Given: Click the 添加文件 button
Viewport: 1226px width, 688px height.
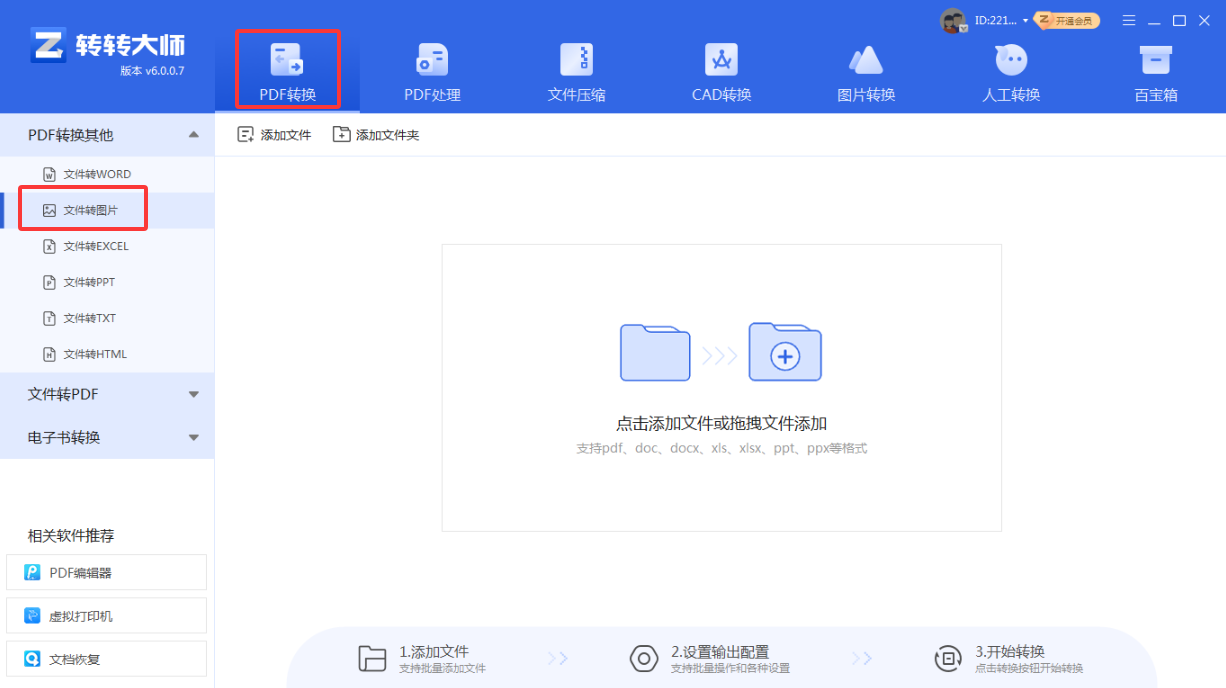Looking at the screenshot, I should point(274,135).
